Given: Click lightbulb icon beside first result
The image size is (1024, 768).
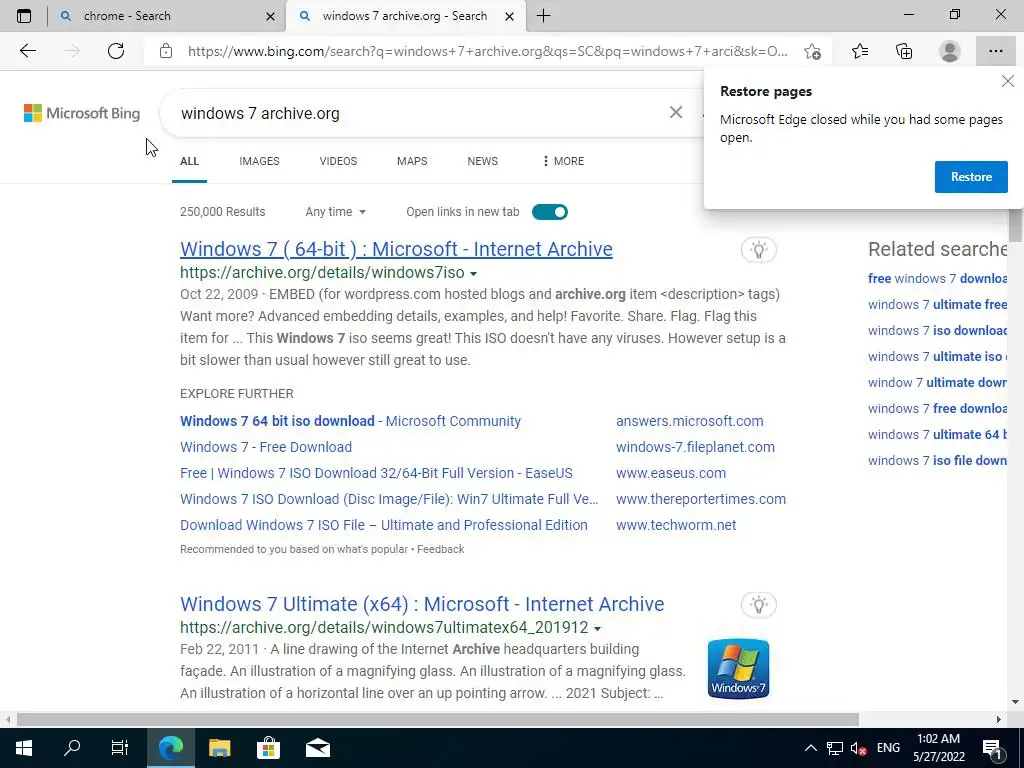Looking at the screenshot, I should click(758, 249).
